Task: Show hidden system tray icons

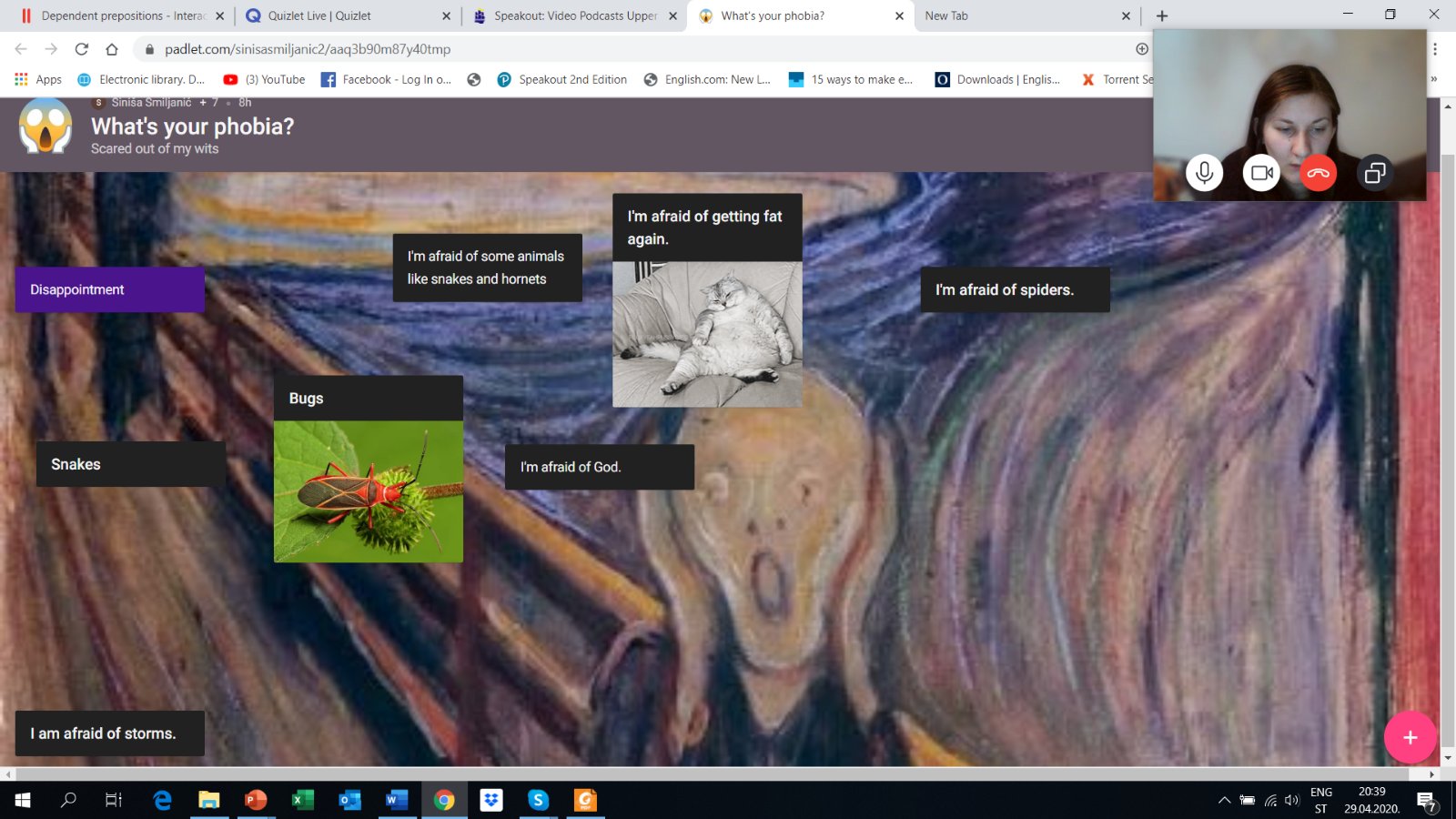Action: tap(1224, 801)
